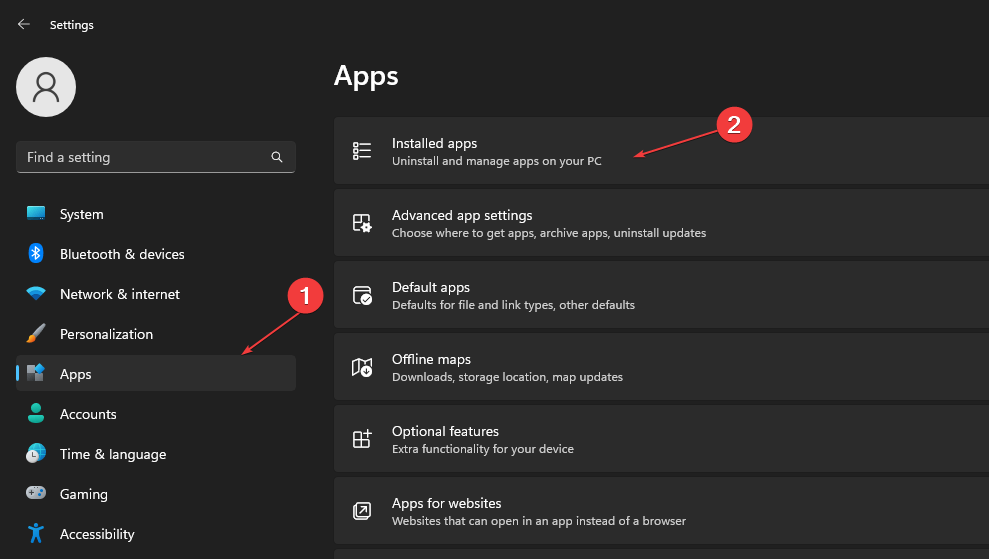Click the Bluetooth icon in sidebar
The image size is (989, 559).
coord(36,254)
